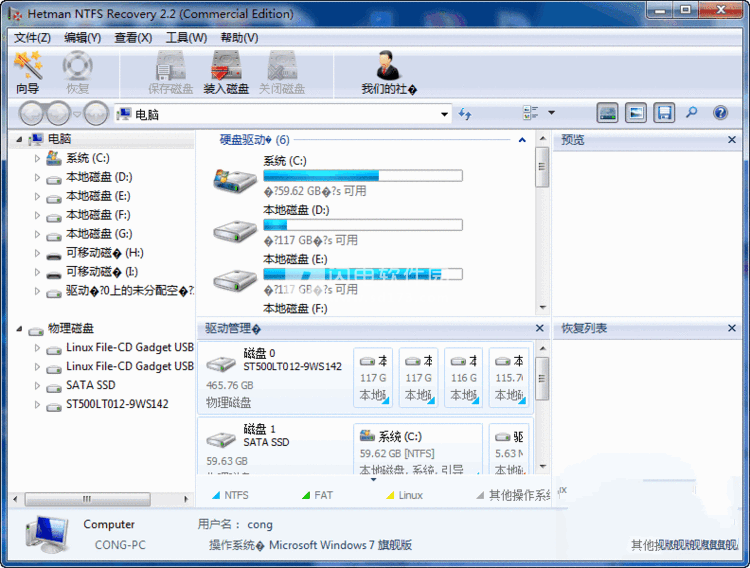Click the FAT legend label
750x568 pixels.
pyautogui.click(x=323, y=495)
